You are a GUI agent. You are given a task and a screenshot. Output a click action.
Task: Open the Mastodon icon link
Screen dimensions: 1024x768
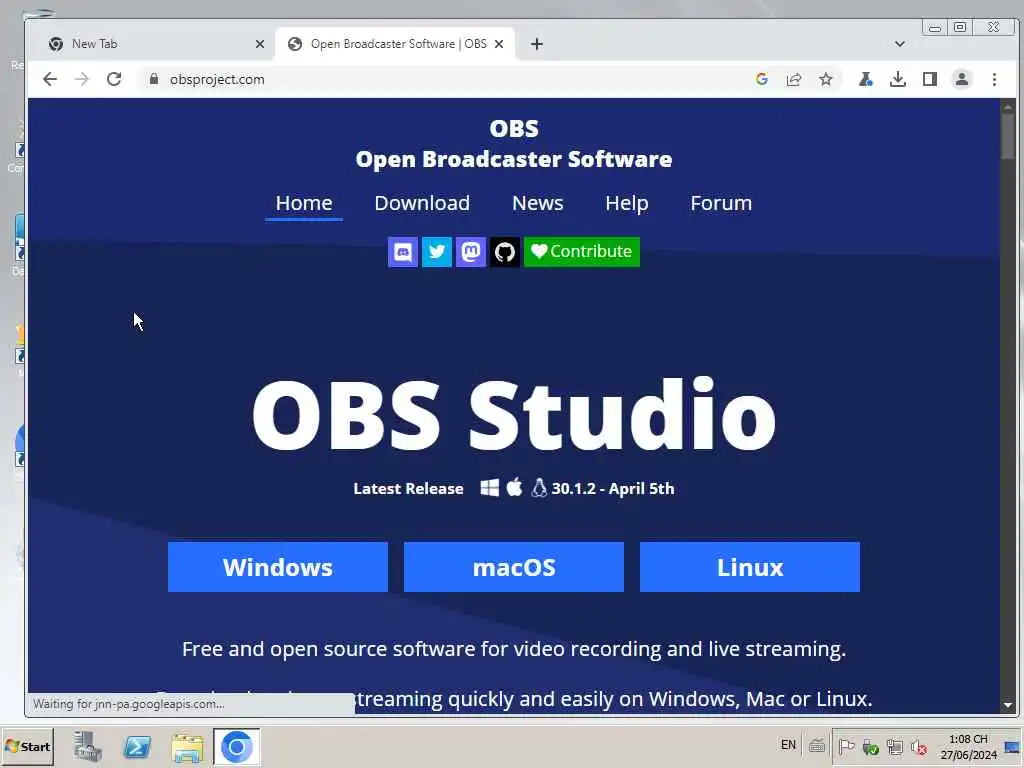(x=471, y=251)
